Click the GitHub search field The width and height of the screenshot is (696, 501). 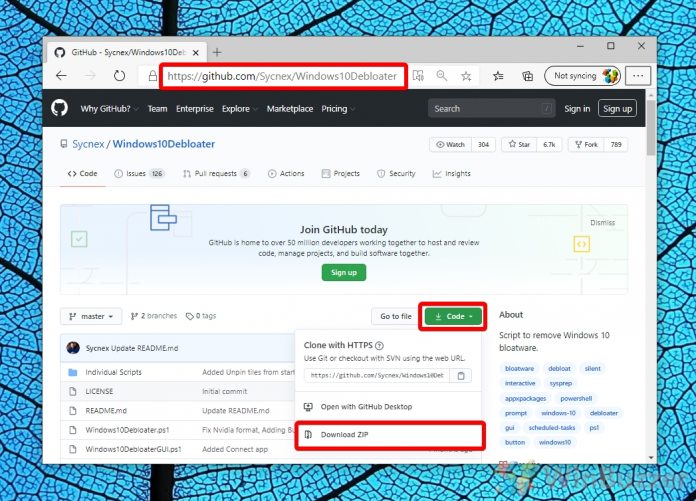point(489,108)
